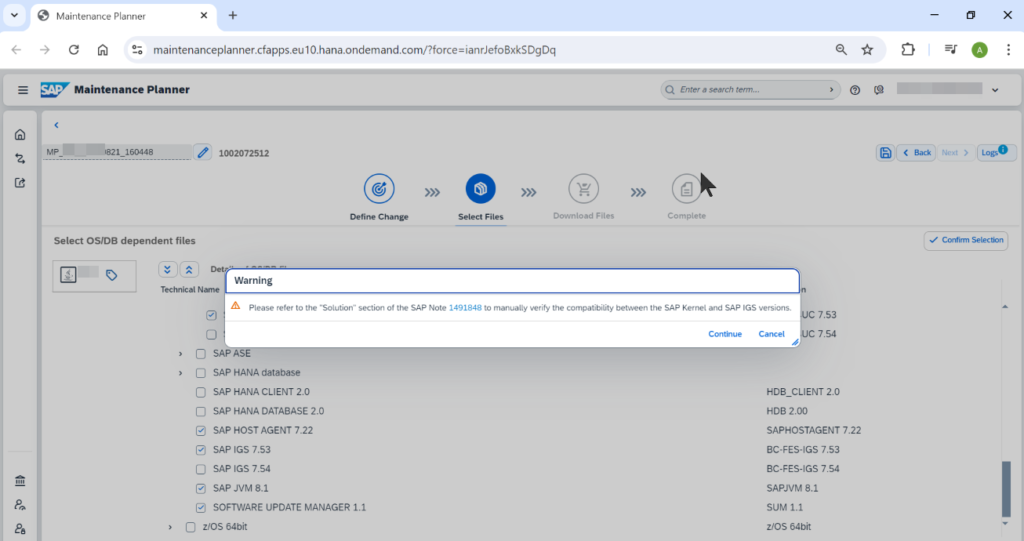This screenshot has width=1024, height=541.
Task: Open a new browser tab
Action: coord(232,15)
